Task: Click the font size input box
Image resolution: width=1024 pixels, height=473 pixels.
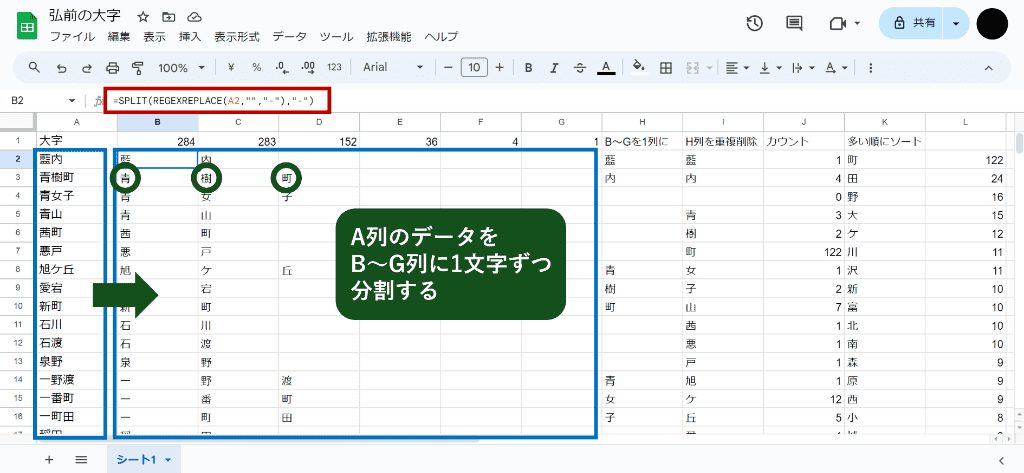Action: pos(474,68)
